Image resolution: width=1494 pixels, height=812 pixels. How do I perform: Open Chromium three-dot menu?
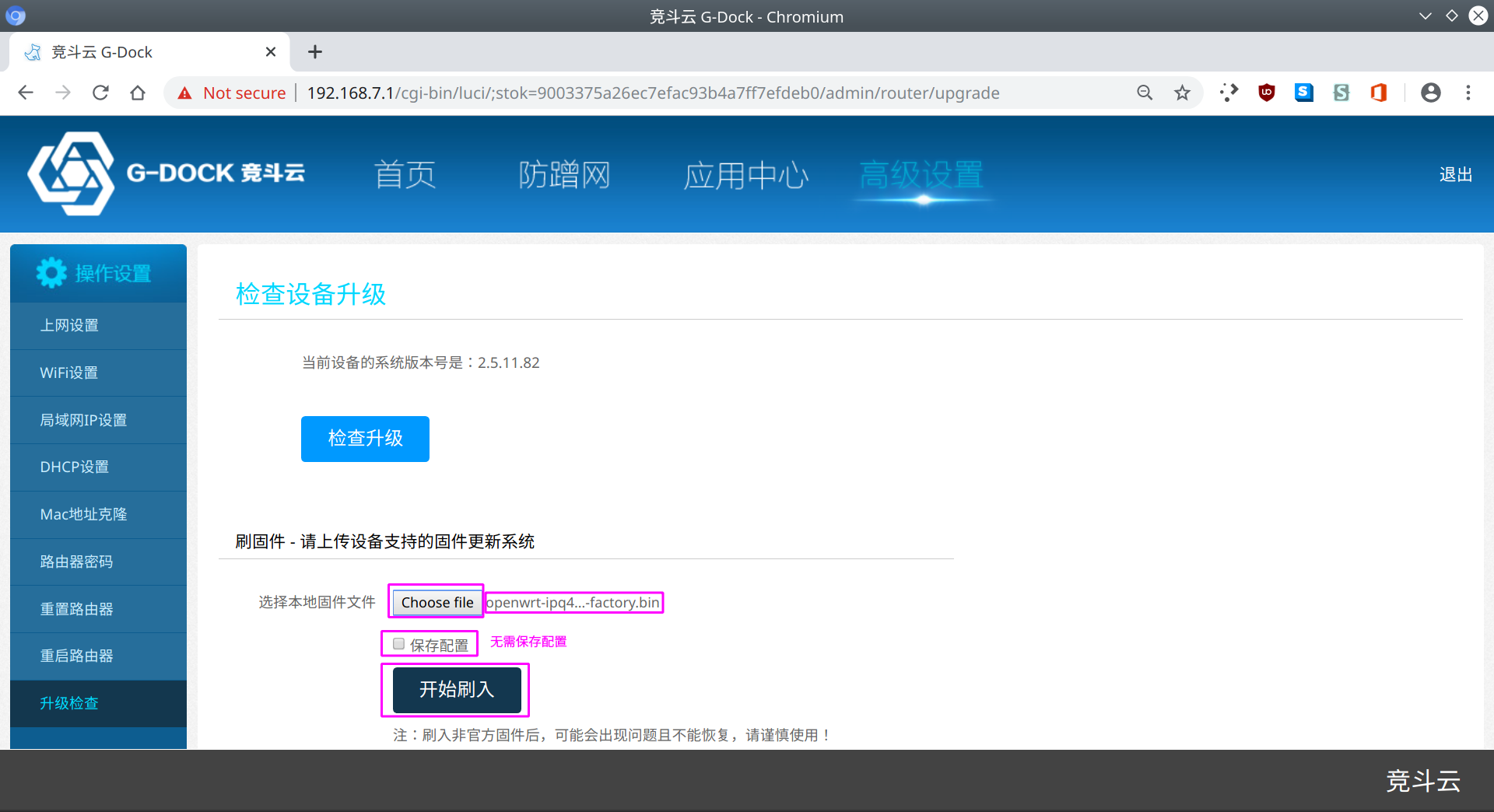(1468, 93)
